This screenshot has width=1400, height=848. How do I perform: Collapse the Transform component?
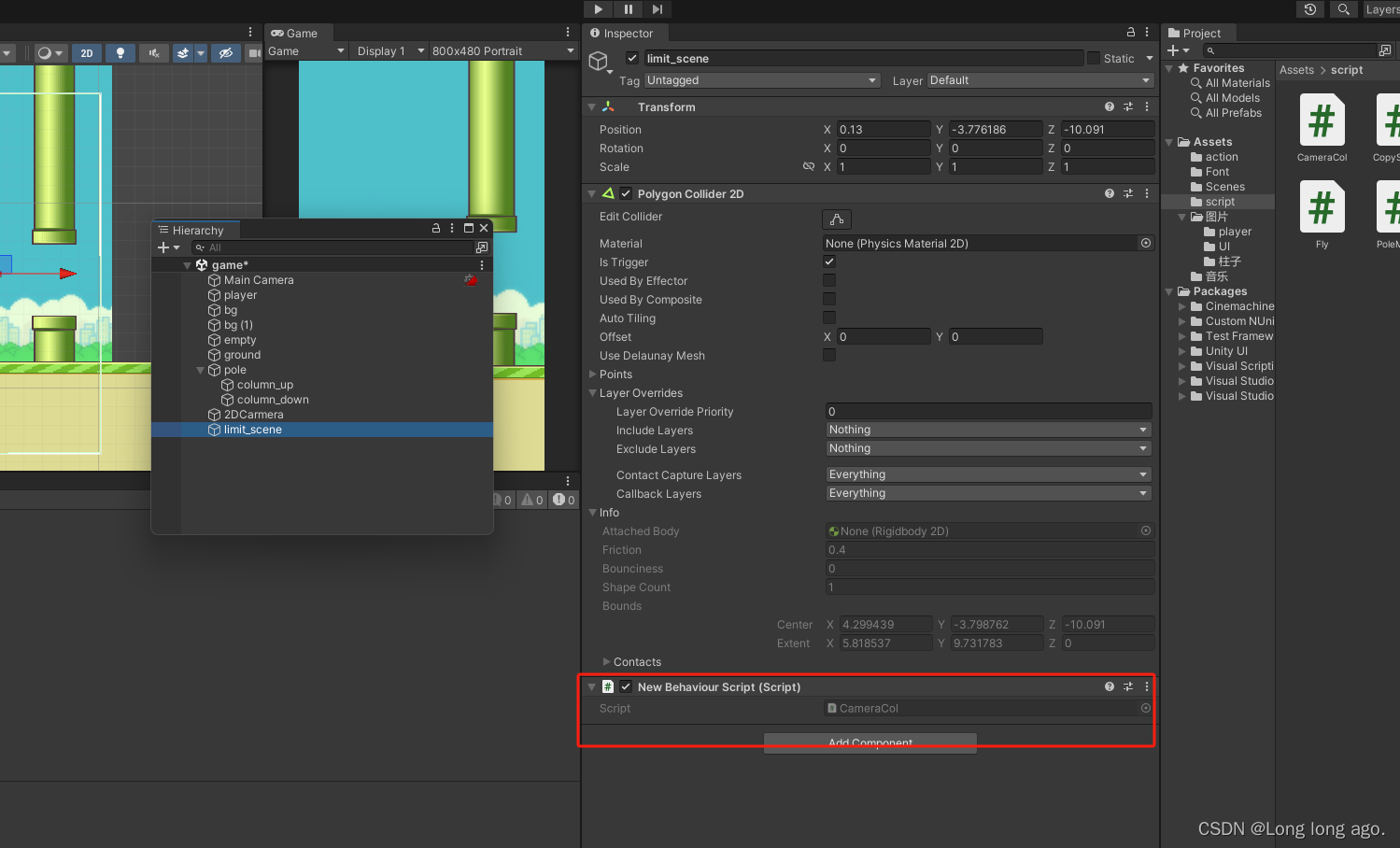coord(591,107)
